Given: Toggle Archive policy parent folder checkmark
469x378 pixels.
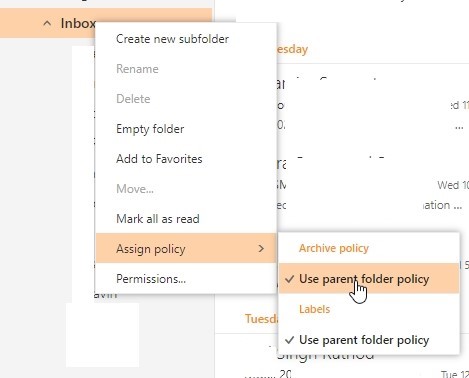Looking at the screenshot, I should [x=290, y=279].
